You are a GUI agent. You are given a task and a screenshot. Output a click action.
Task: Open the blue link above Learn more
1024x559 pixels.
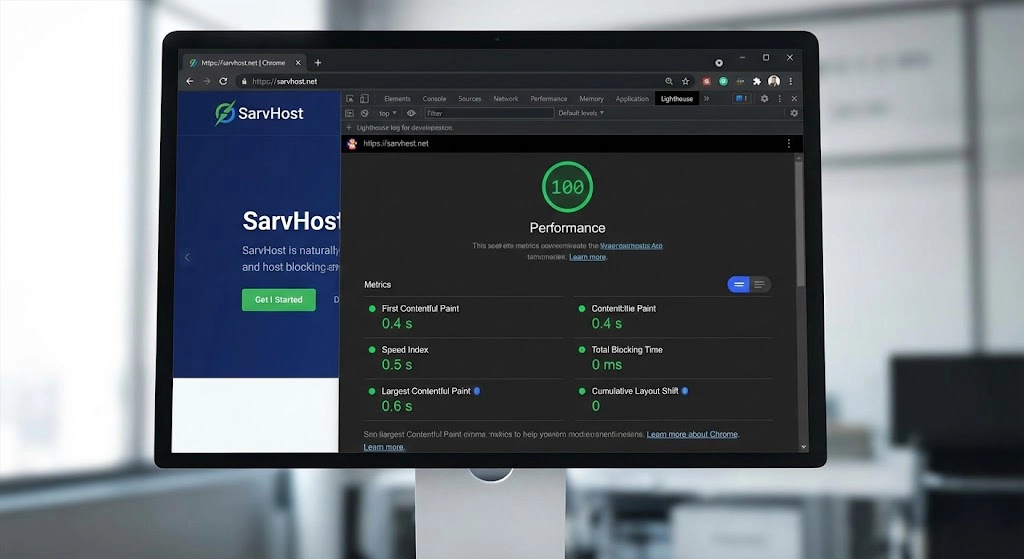coord(631,246)
